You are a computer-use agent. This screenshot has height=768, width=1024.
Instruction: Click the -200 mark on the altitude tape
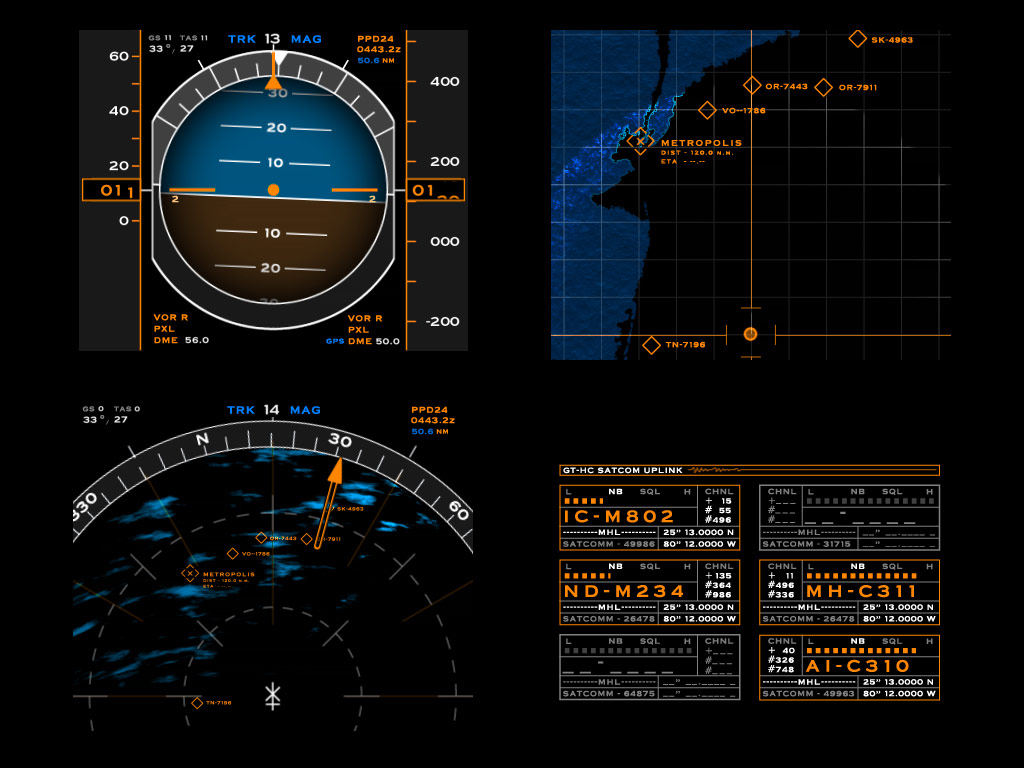point(443,321)
